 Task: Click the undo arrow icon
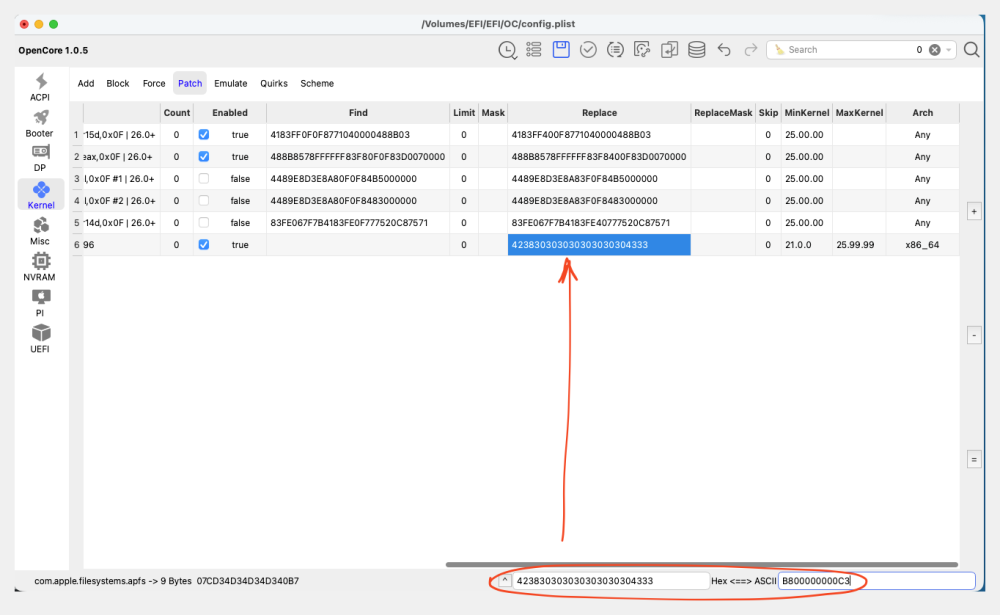tap(724, 50)
